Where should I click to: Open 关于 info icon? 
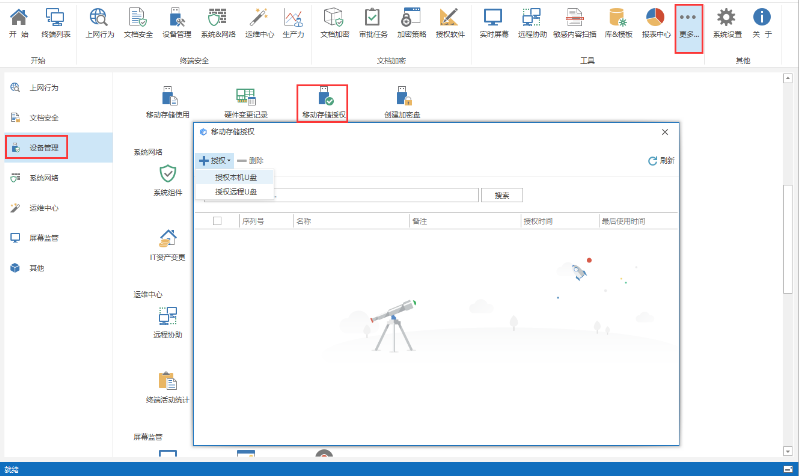tap(762, 23)
